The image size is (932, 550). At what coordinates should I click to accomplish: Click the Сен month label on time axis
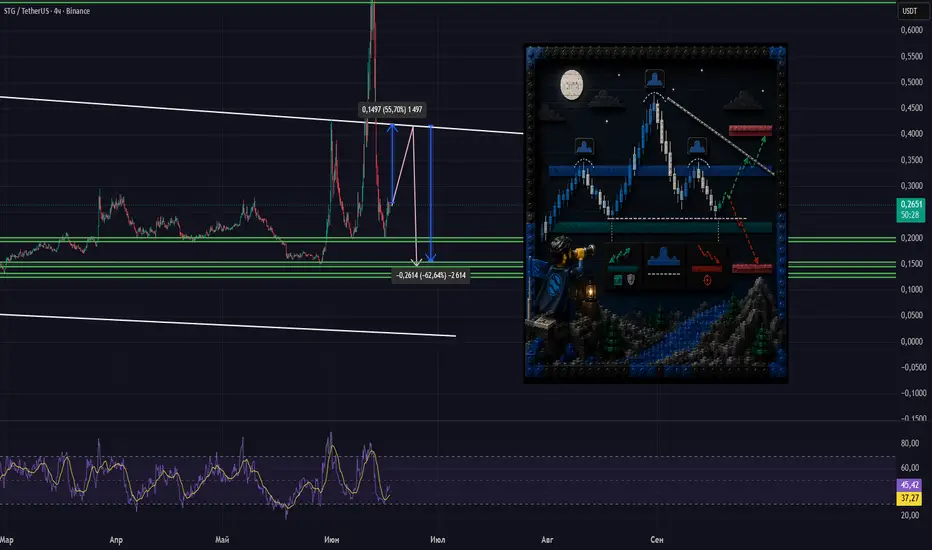tap(657, 540)
